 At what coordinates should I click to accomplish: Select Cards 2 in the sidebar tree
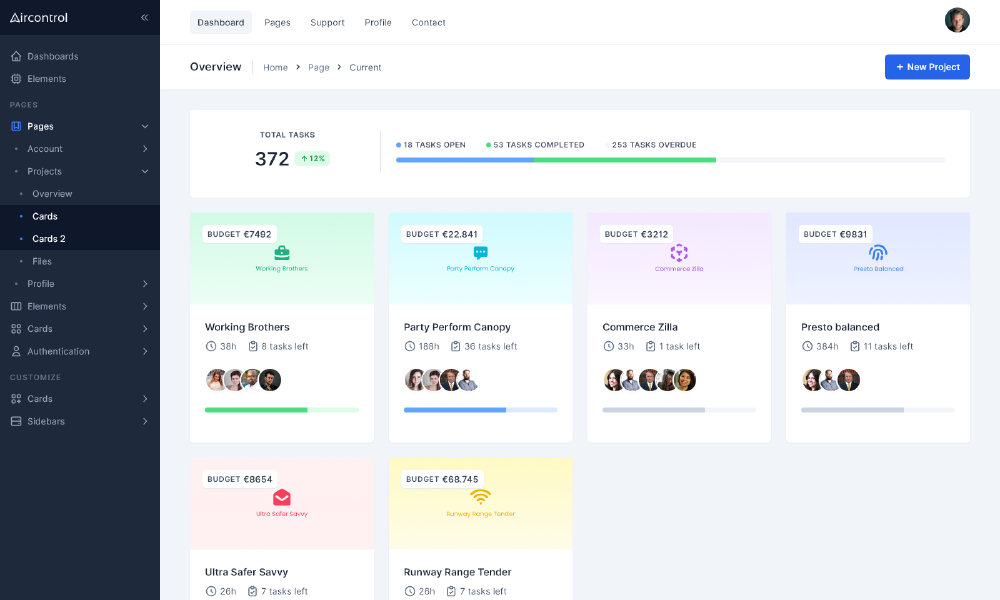pyautogui.click(x=48, y=239)
